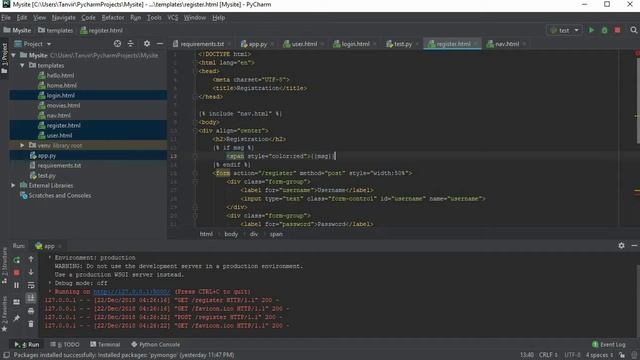Start debugging with the green bug icon

[604, 30]
